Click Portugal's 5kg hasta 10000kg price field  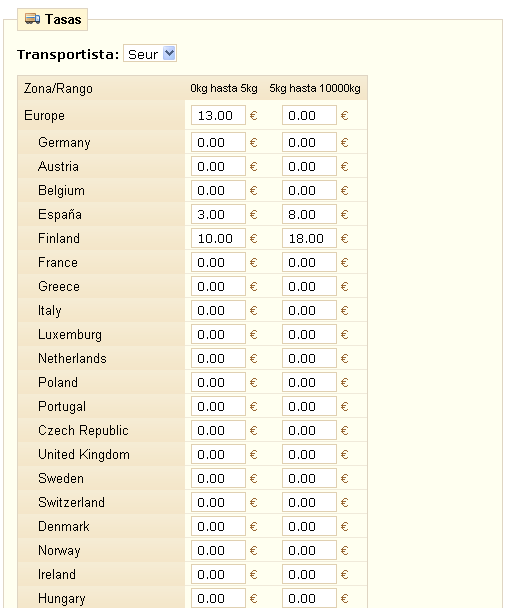tap(309, 406)
